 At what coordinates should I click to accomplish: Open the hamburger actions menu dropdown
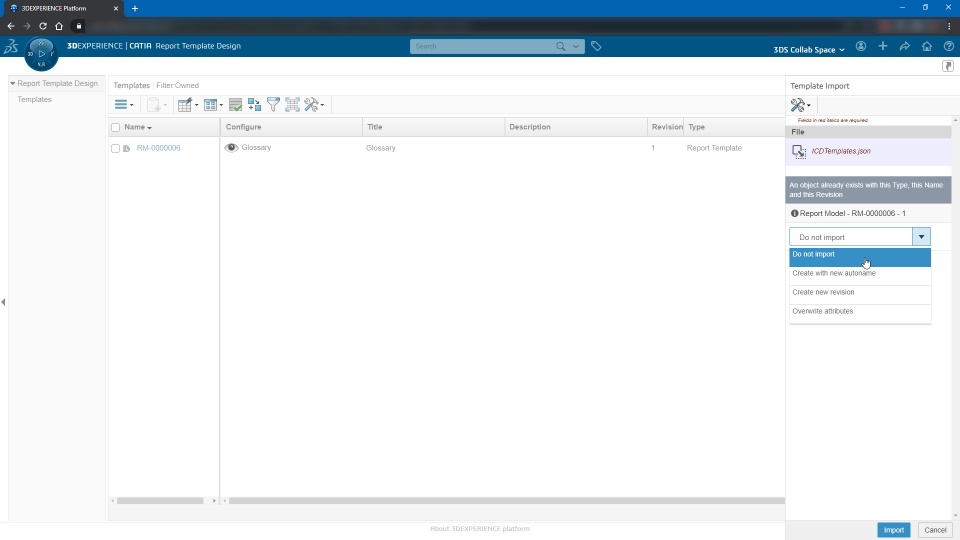click(x=124, y=105)
